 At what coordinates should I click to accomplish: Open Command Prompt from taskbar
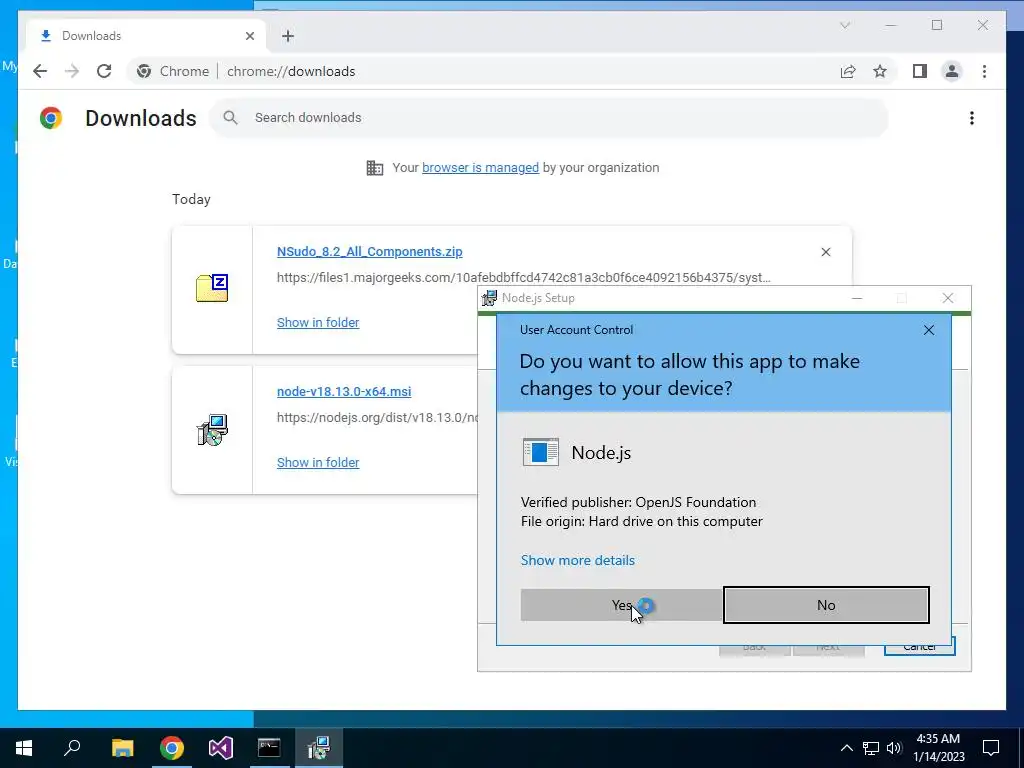point(269,748)
